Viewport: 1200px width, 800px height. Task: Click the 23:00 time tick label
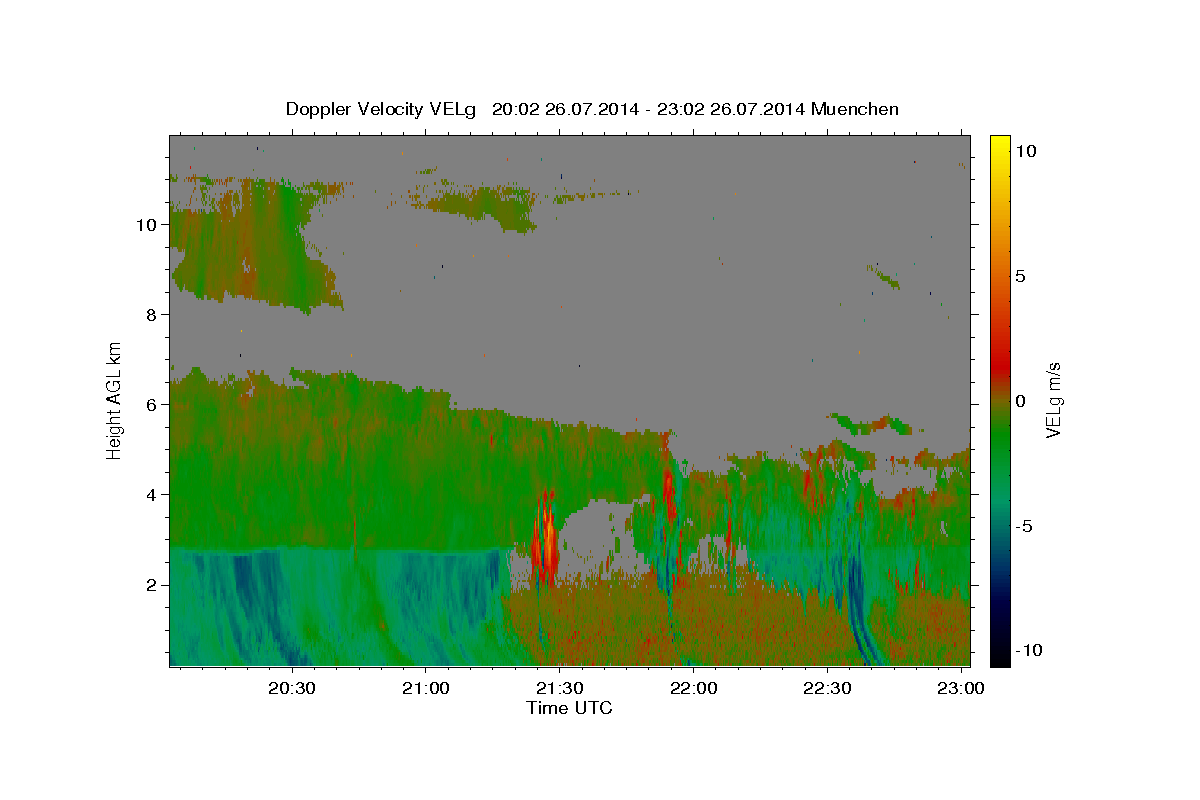[961, 688]
